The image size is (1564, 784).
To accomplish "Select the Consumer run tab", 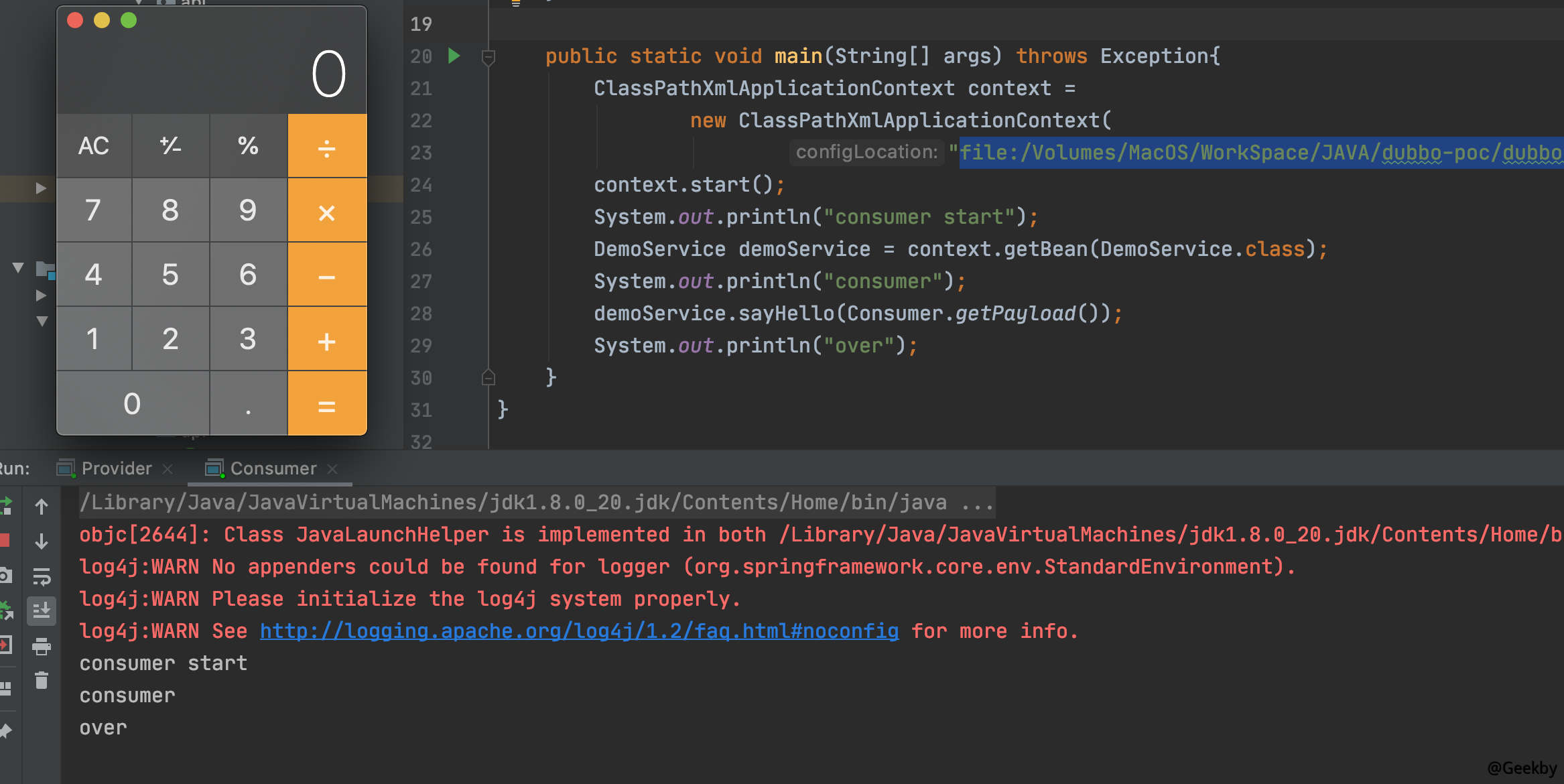I will pyautogui.click(x=273, y=468).
